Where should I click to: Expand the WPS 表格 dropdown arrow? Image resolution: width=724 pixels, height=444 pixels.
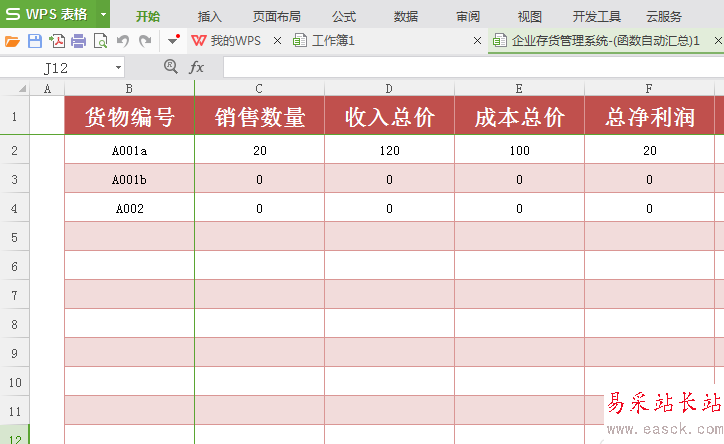[103, 14]
